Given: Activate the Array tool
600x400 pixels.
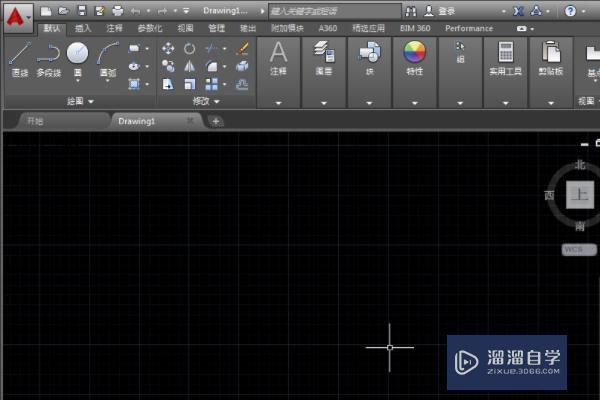Looking at the screenshot, I should (212, 84).
